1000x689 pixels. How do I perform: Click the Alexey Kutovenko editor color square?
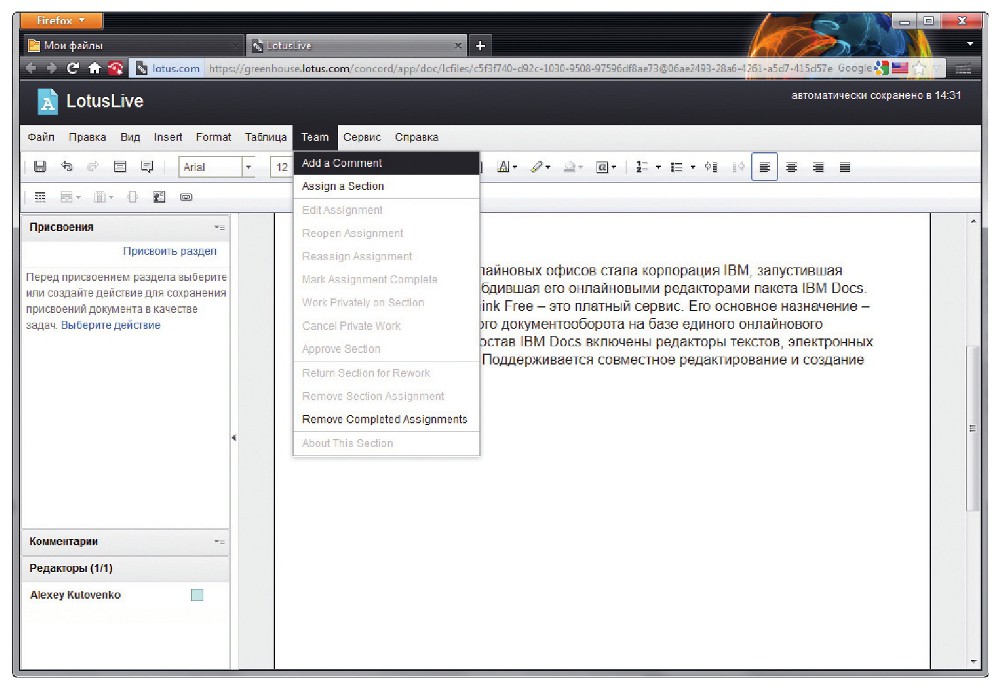197,595
